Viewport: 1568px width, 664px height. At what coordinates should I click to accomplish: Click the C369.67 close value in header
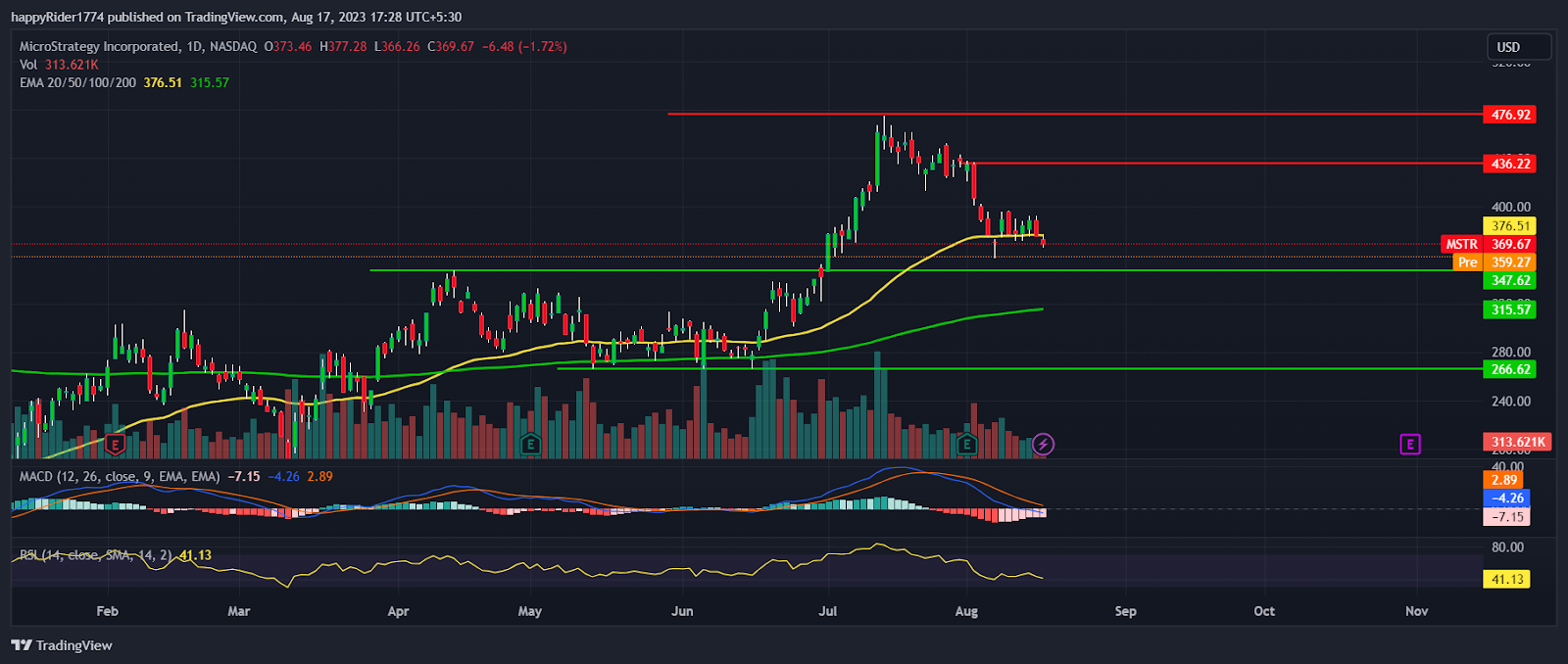click(x=451, y=46)
